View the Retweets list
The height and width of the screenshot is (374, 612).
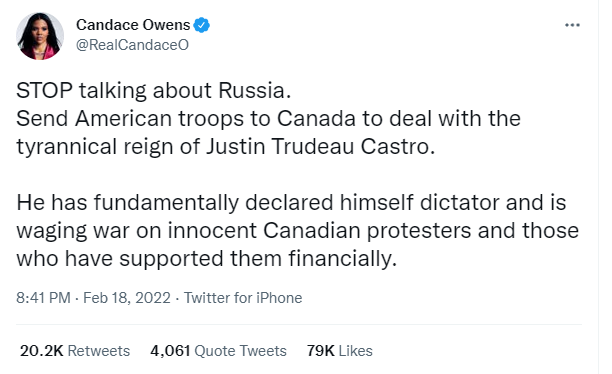click(75, 351)
